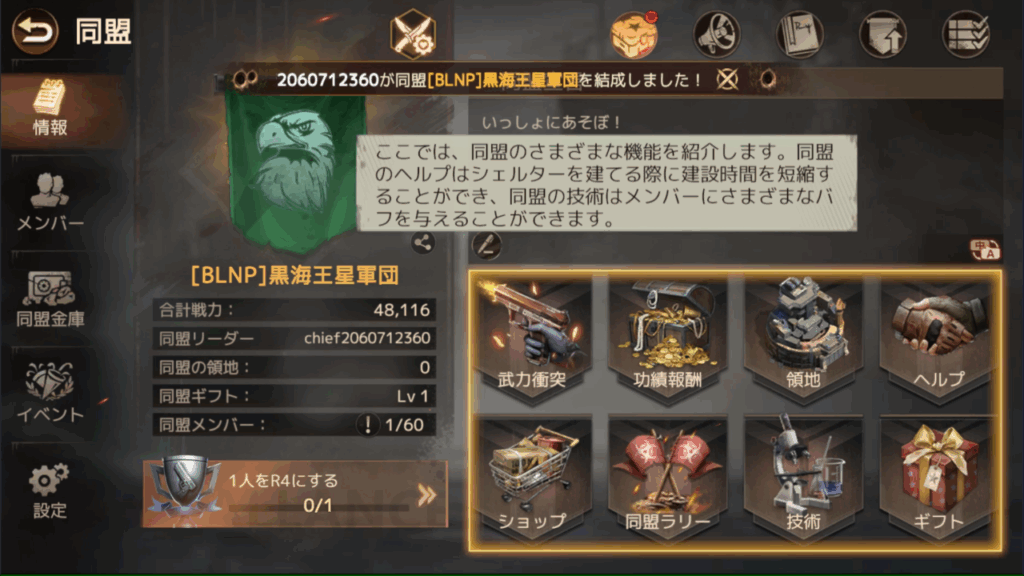Open the 技術 microscope tile
The width and height of the screenshot is (1024, 576).
tap(803, 479)
